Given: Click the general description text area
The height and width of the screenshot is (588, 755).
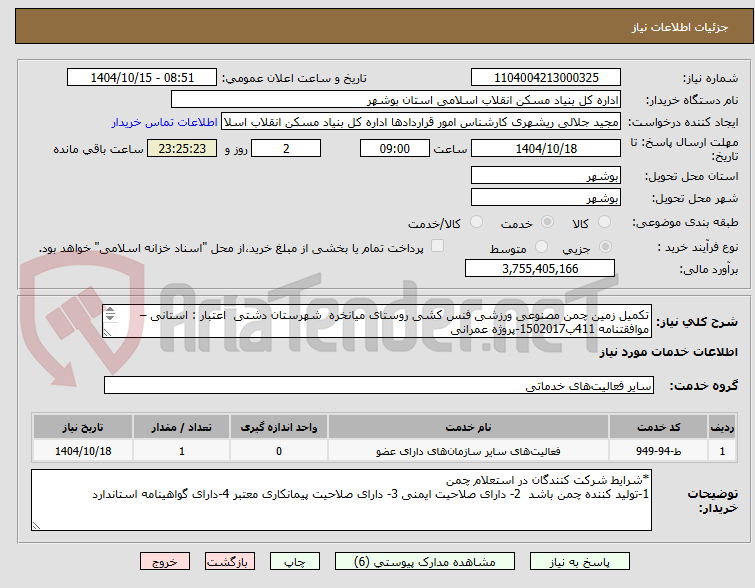Looking at the screenshot, I should (377, 321).
